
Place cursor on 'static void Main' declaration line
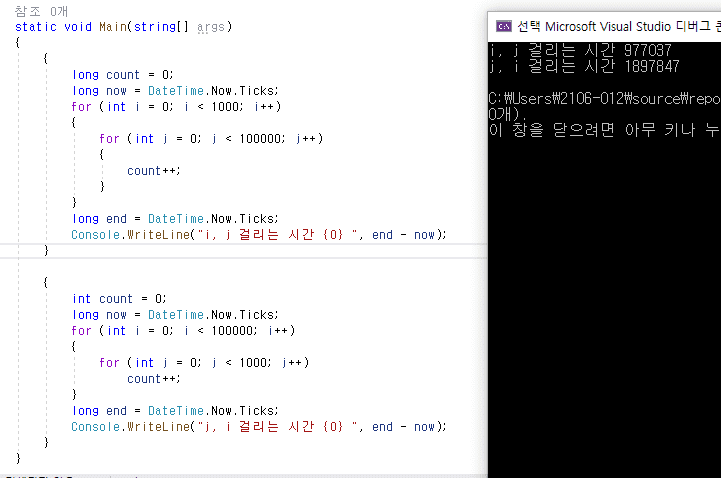123,27
